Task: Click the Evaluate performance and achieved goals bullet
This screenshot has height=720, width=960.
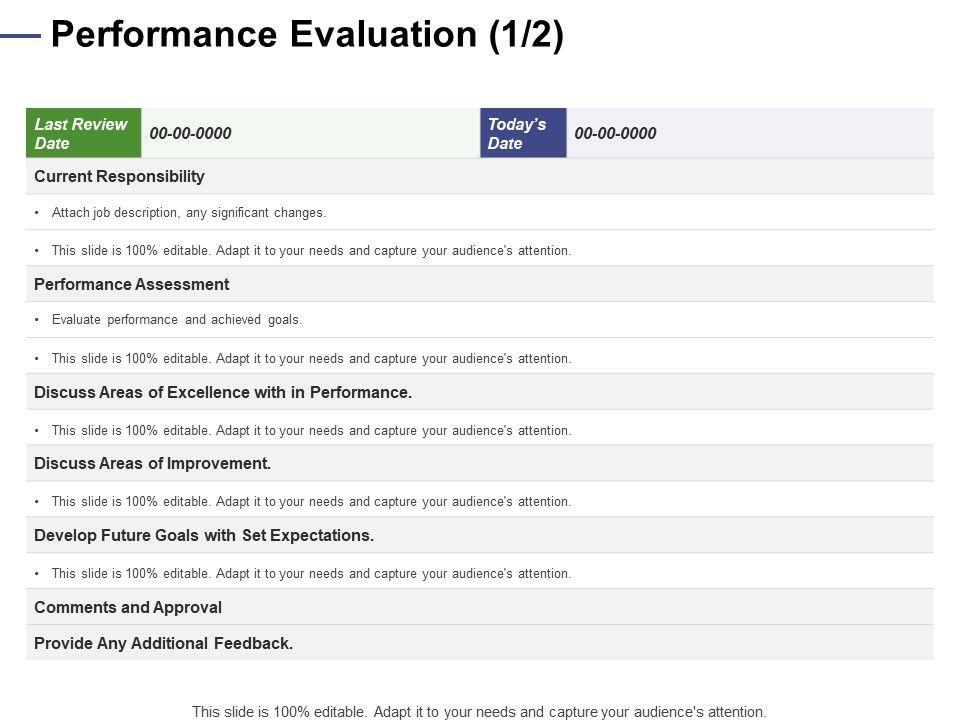Action: (176, 320)
